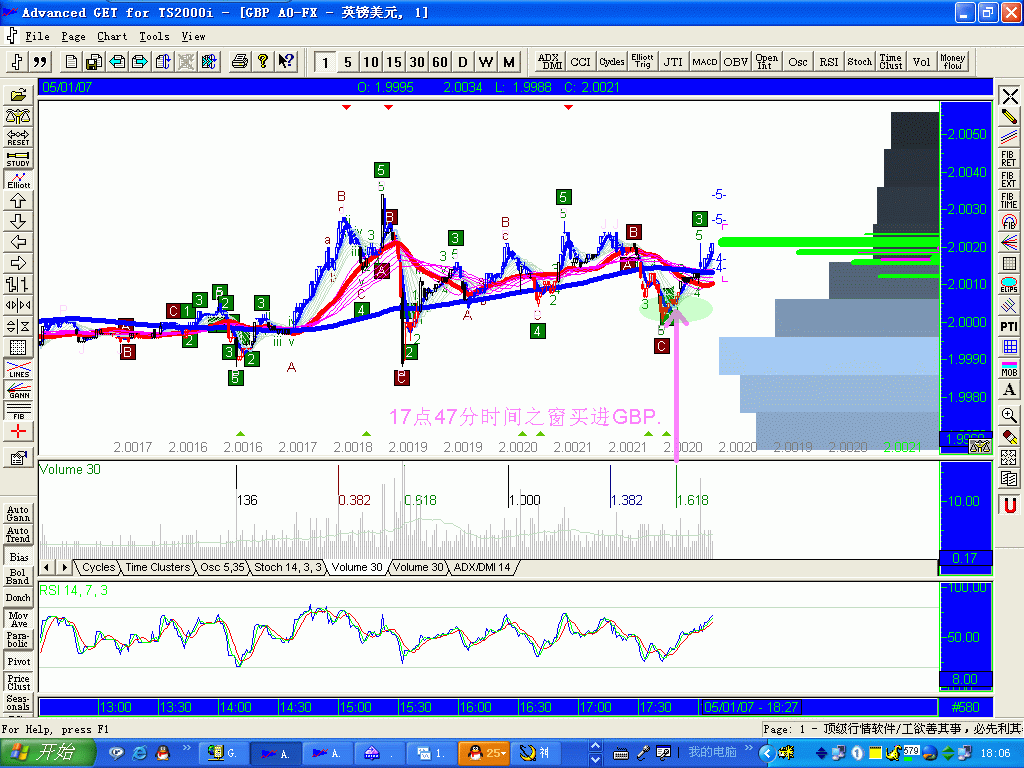Add the OBV indicator
Viewport: 1024px width, 768px height.
pyautogui.click(x=735, y=62)
